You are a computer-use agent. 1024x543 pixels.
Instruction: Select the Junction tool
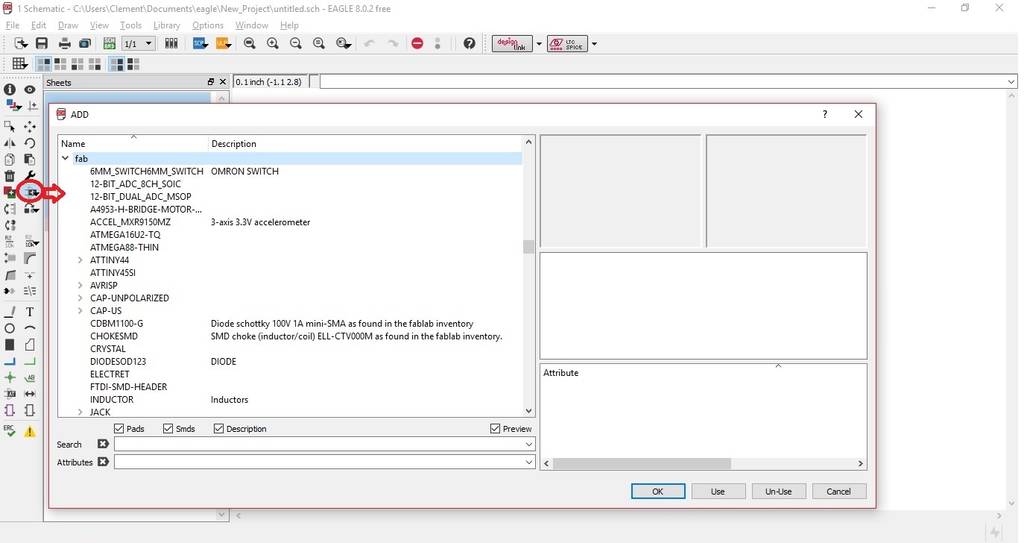click(10, 377)
